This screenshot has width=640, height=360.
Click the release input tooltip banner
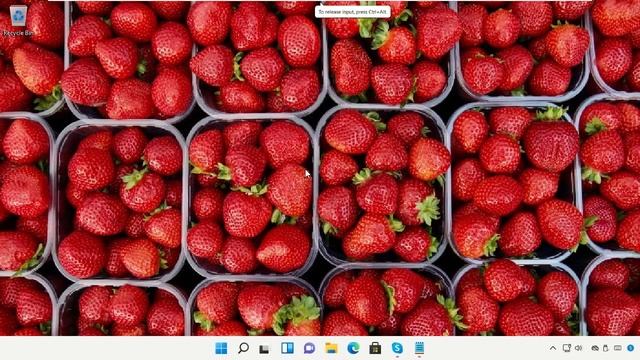click(x=353, y=12)
